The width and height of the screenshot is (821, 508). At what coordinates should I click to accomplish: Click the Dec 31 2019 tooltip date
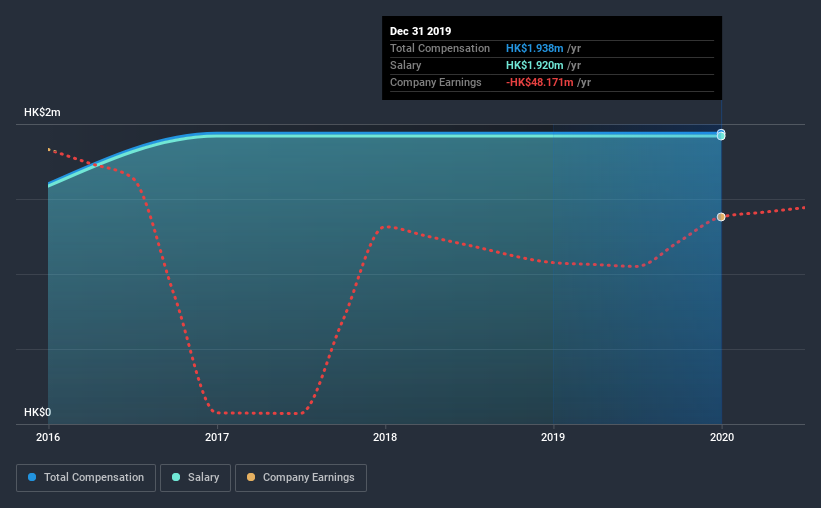[420, 31]
